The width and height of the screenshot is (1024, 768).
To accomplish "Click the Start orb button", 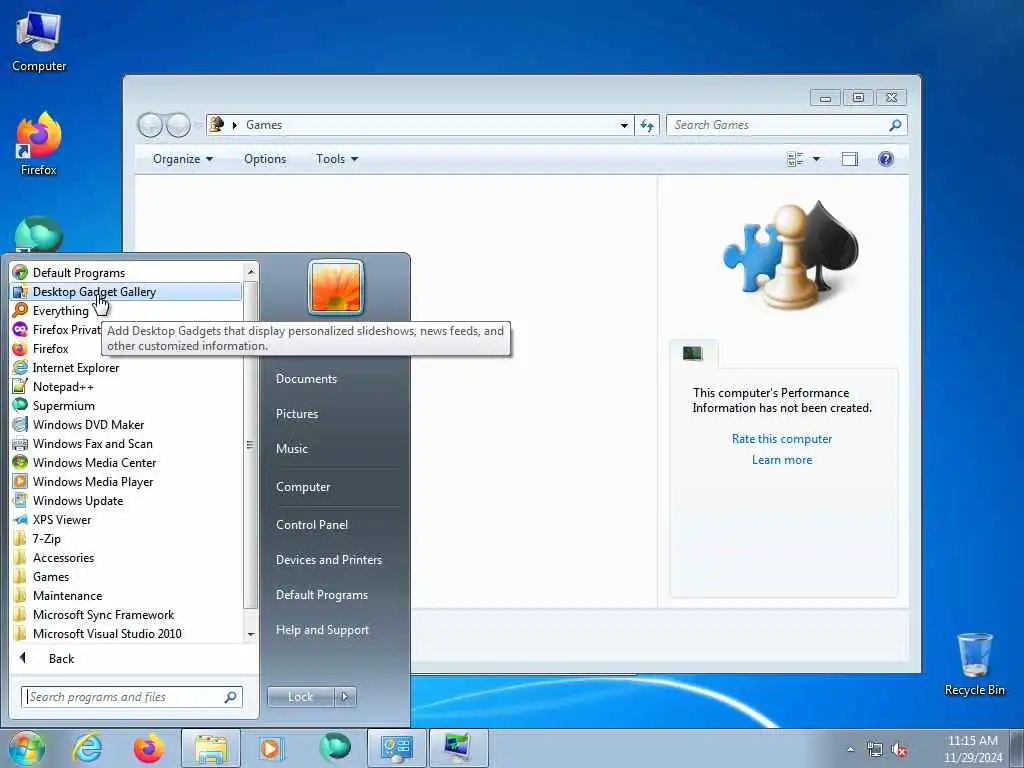I will [x=27, y=748].
